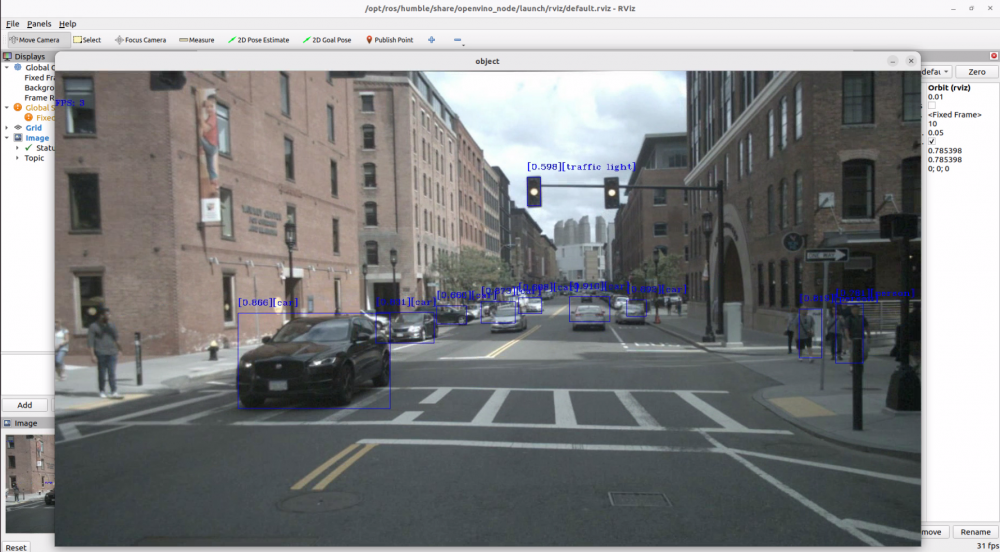Viewport: 1000px width, 552px height.
Task: Collapse the Image display tree item
Action: point(6,138)
